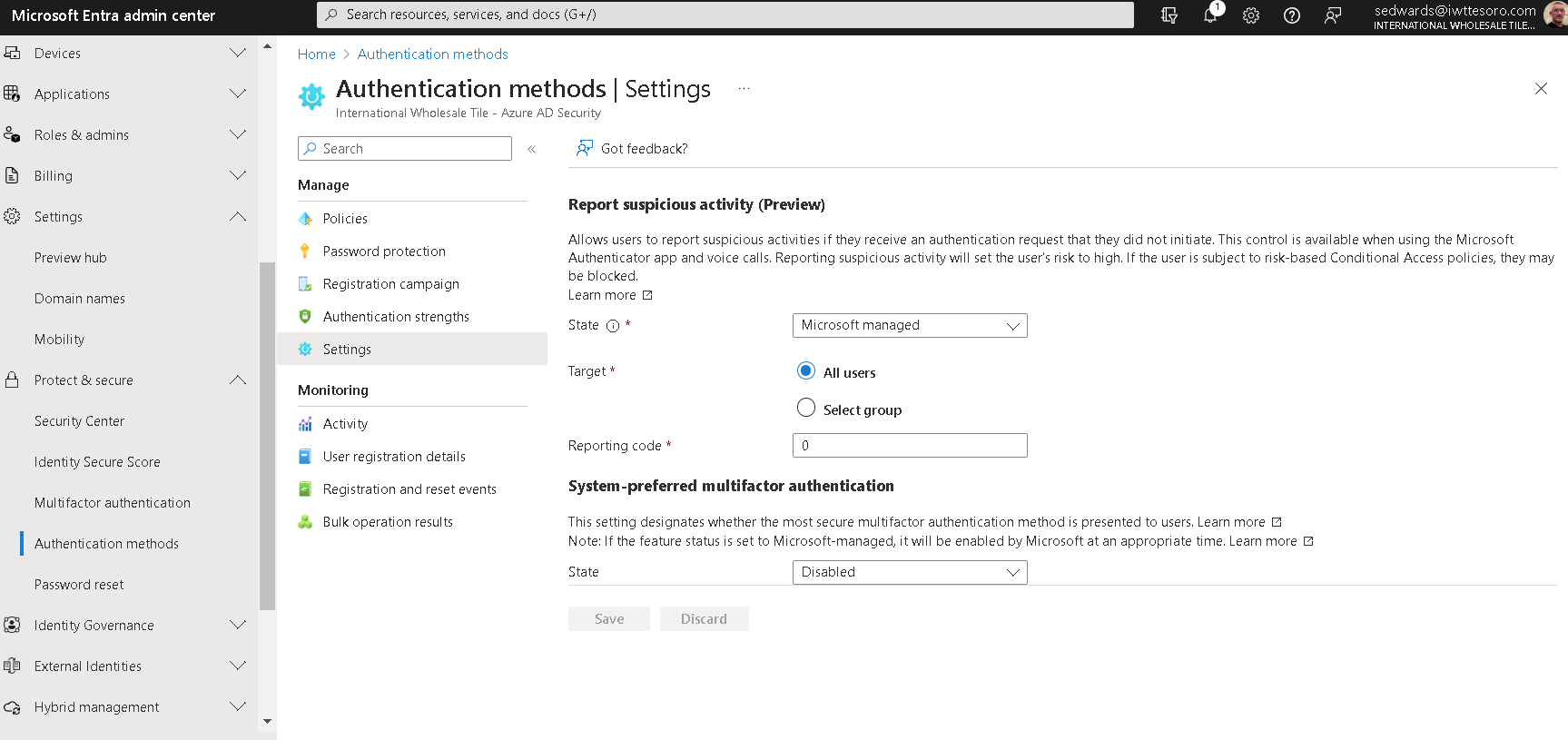Image resolution: width=1568 pixels, height=740 pixels.
Task: Click the Home breadcrumb link
Action: [x=317, y=54]
